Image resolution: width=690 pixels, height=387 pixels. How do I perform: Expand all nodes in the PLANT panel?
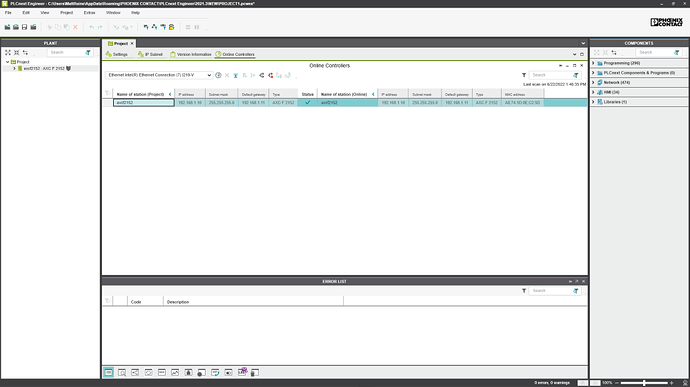(x=8, y=52)
